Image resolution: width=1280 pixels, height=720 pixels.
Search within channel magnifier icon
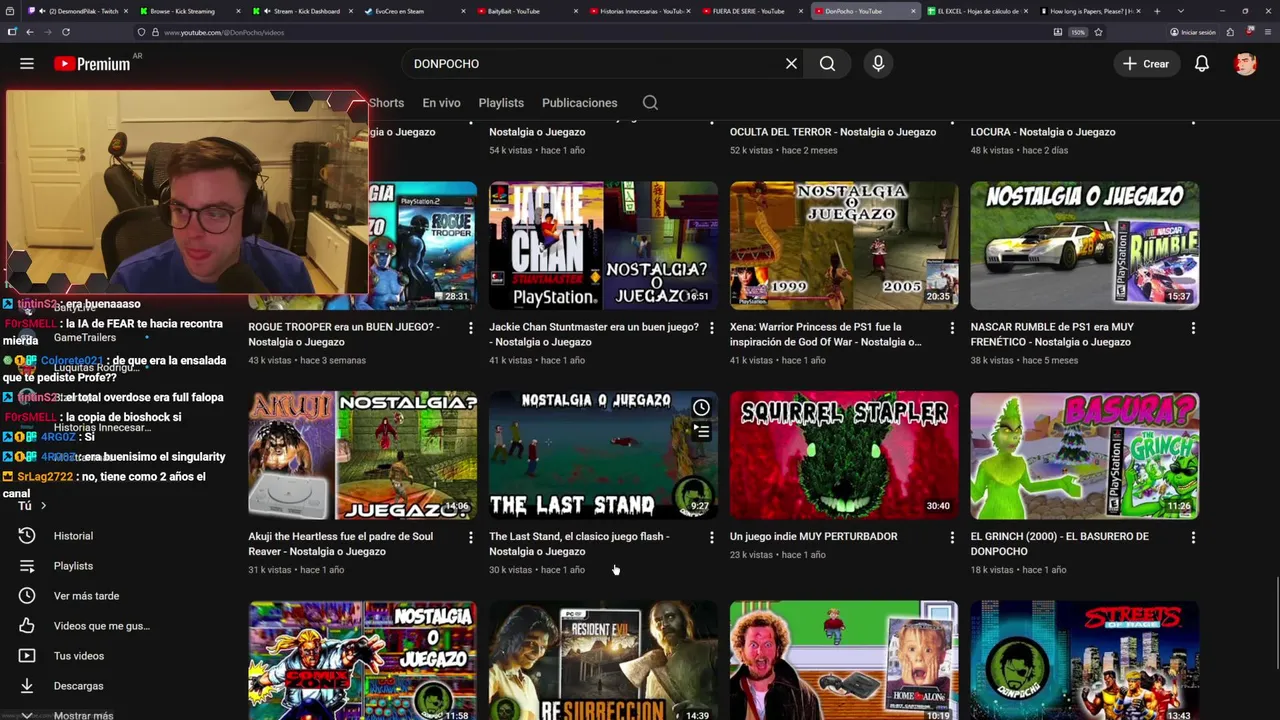[650, 103]
